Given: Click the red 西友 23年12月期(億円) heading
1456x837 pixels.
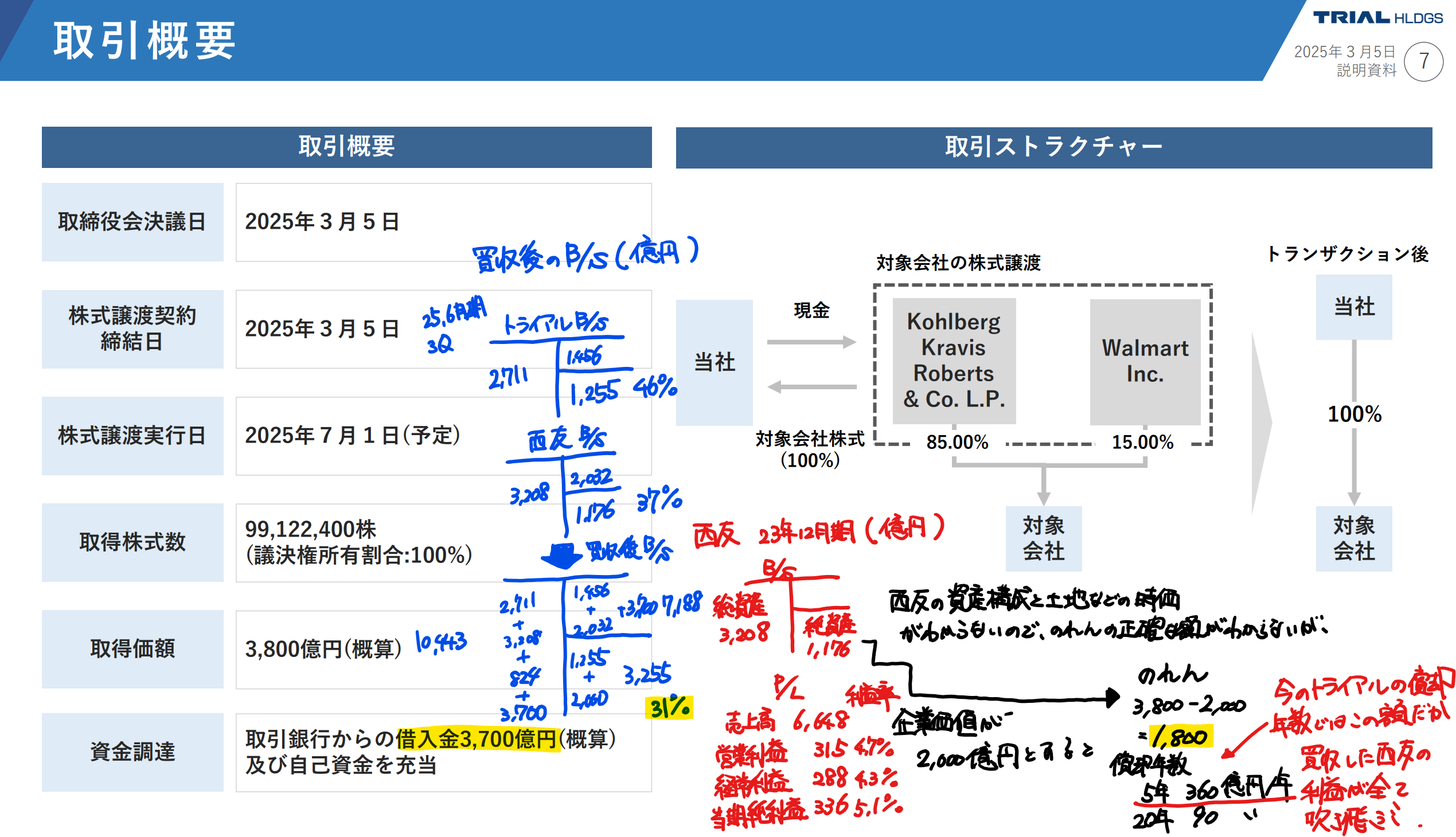Looking at the screenshot, I should coord(818,531).
